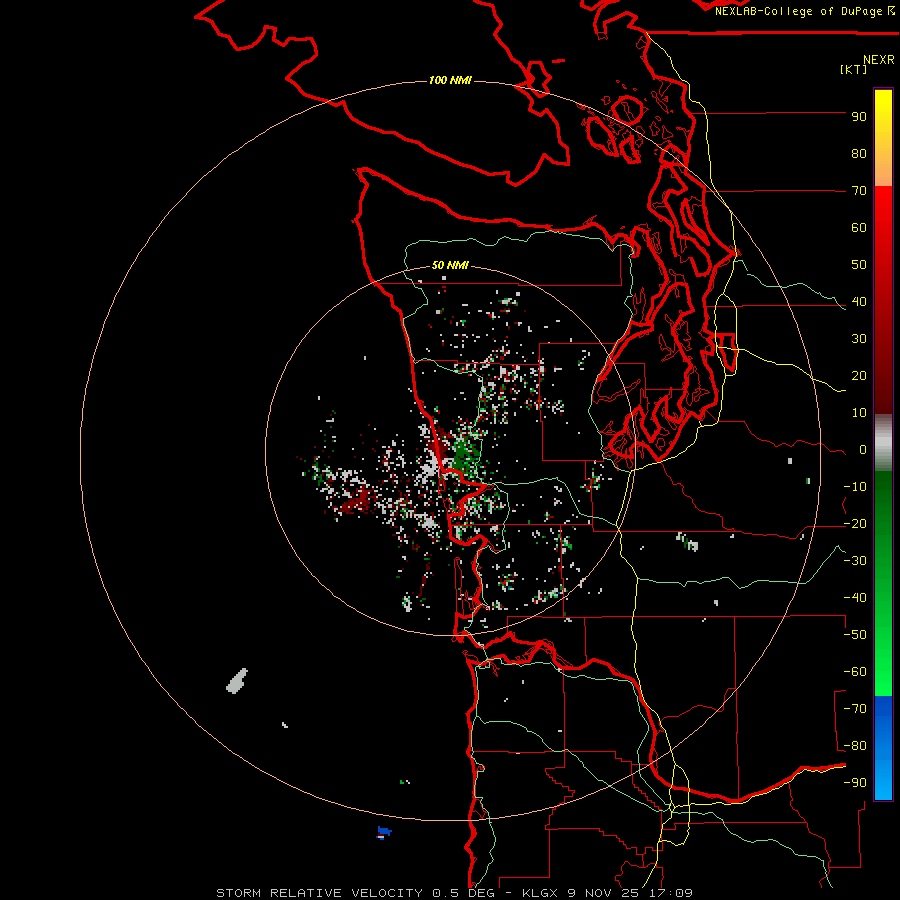Pick the blue segment of the color bar

883,748
